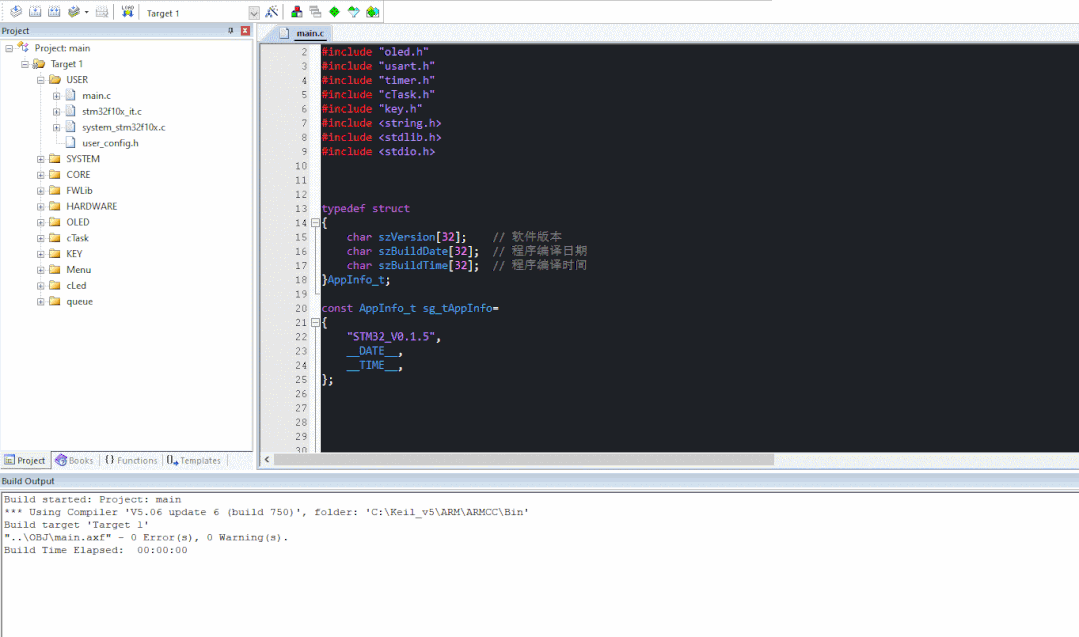The width and height of the screenshot is (1079, 637).
Task: Open Manage Run-Time Environment green diamond icon
Action: tap(334, 12)
